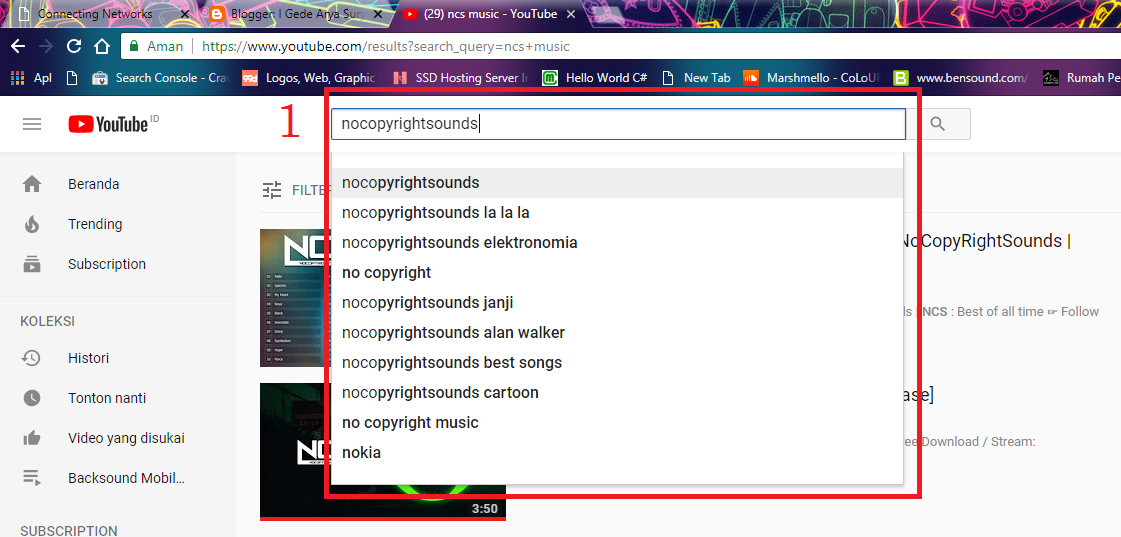Click the browser forward arrow

click(x=46, y=46)
